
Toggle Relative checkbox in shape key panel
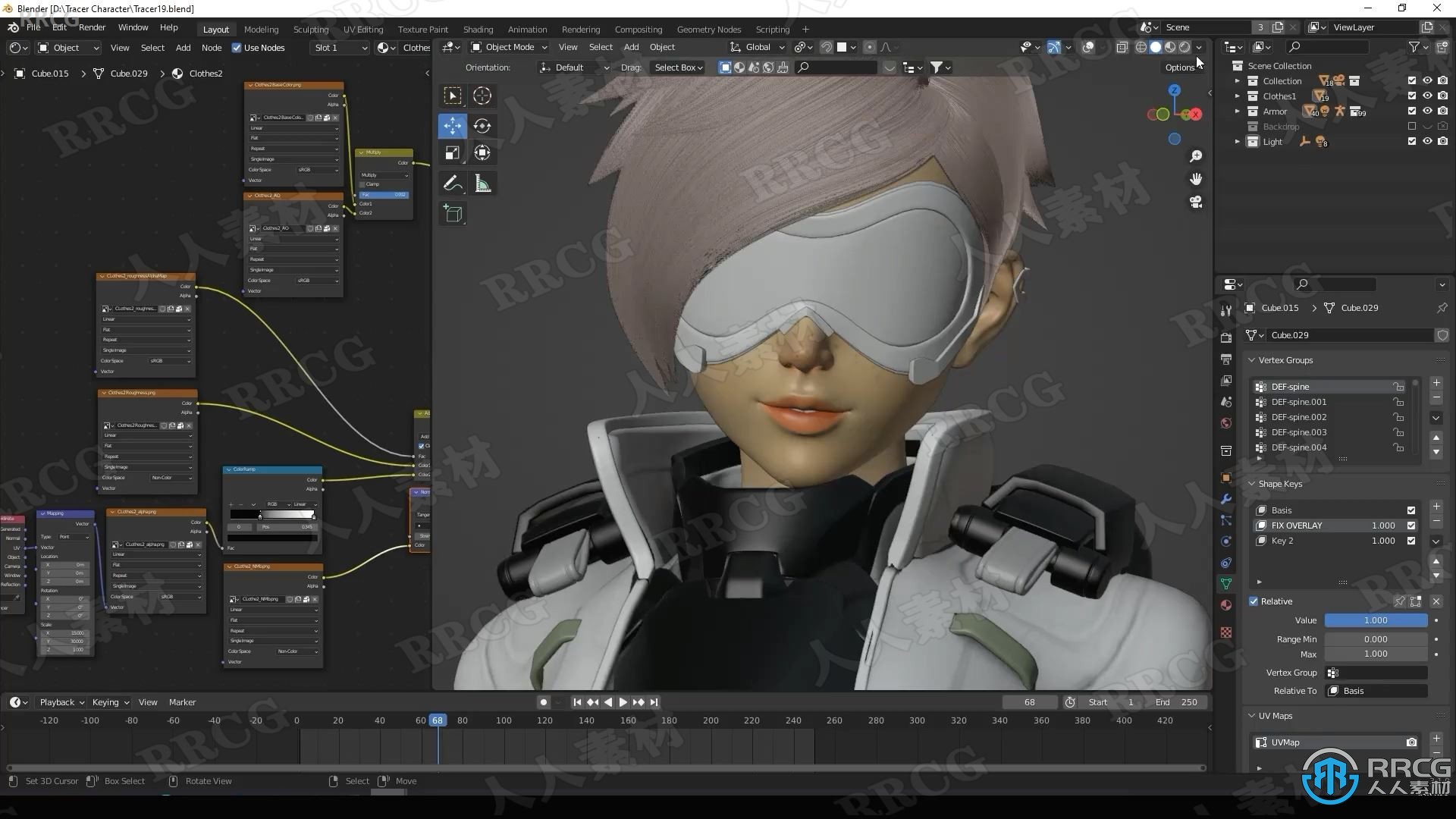click(1253, 600)
